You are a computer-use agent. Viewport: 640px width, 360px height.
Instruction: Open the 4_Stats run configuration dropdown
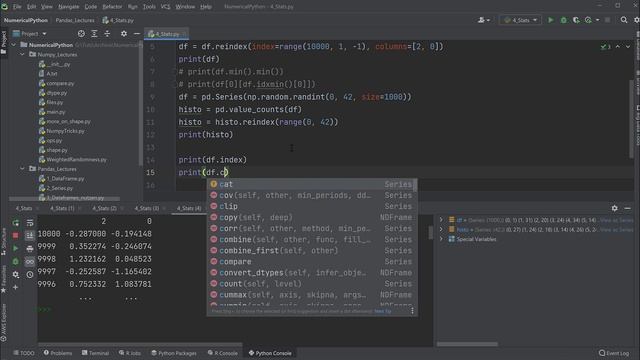[x=520, y=20]
